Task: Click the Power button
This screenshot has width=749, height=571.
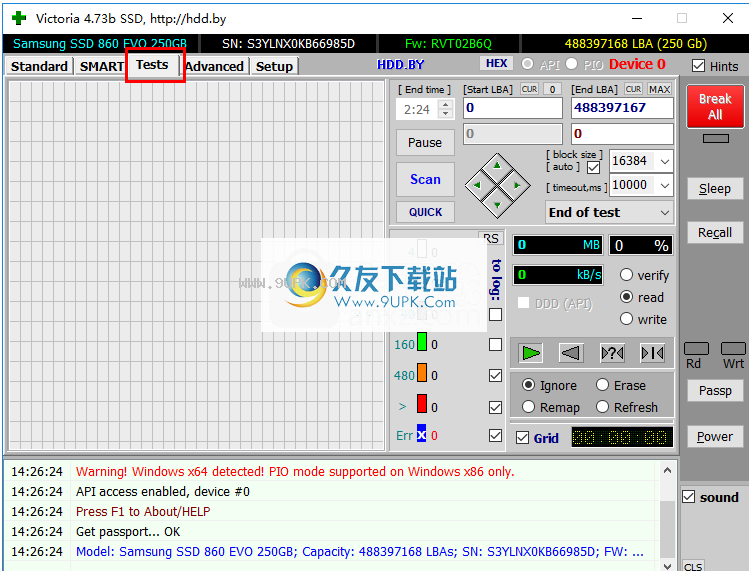Action: [715, 436]
